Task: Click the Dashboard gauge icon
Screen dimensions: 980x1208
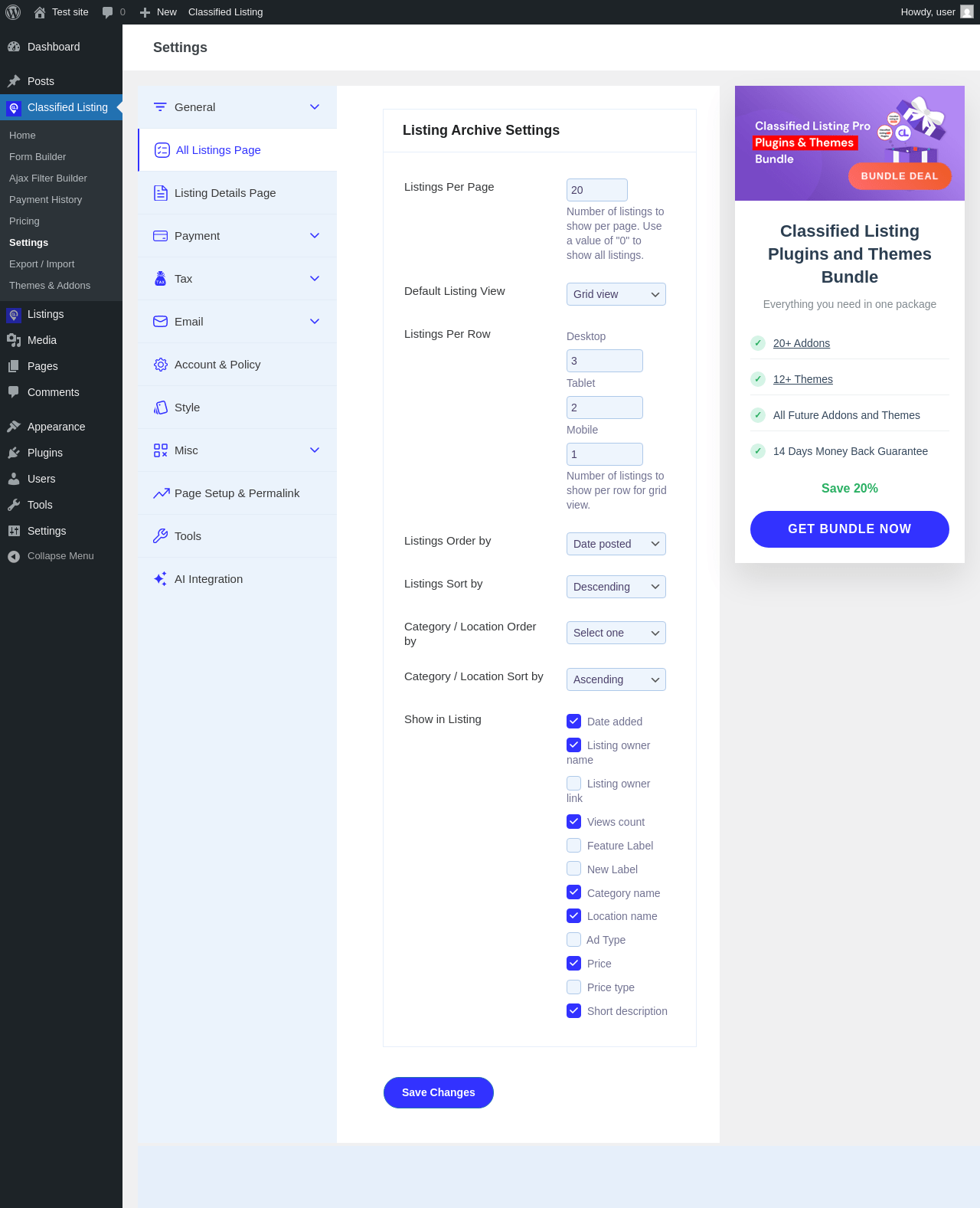Action: coord(14,47)
